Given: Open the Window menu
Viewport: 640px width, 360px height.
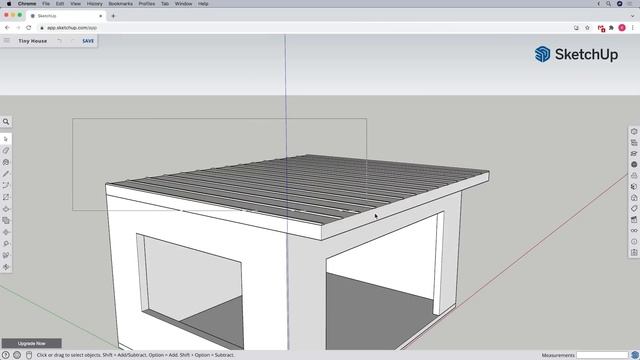Looking at the screenshot, I should pos(183,4).
